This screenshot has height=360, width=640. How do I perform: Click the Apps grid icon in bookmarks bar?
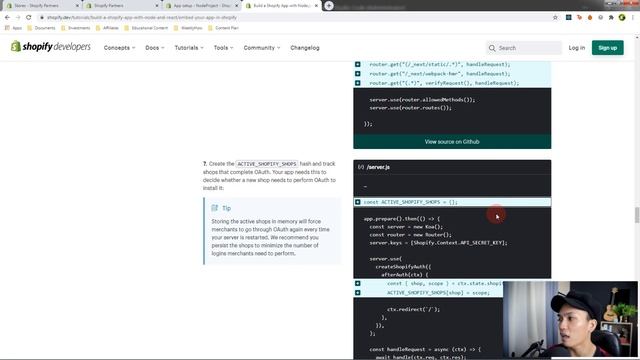7,28
